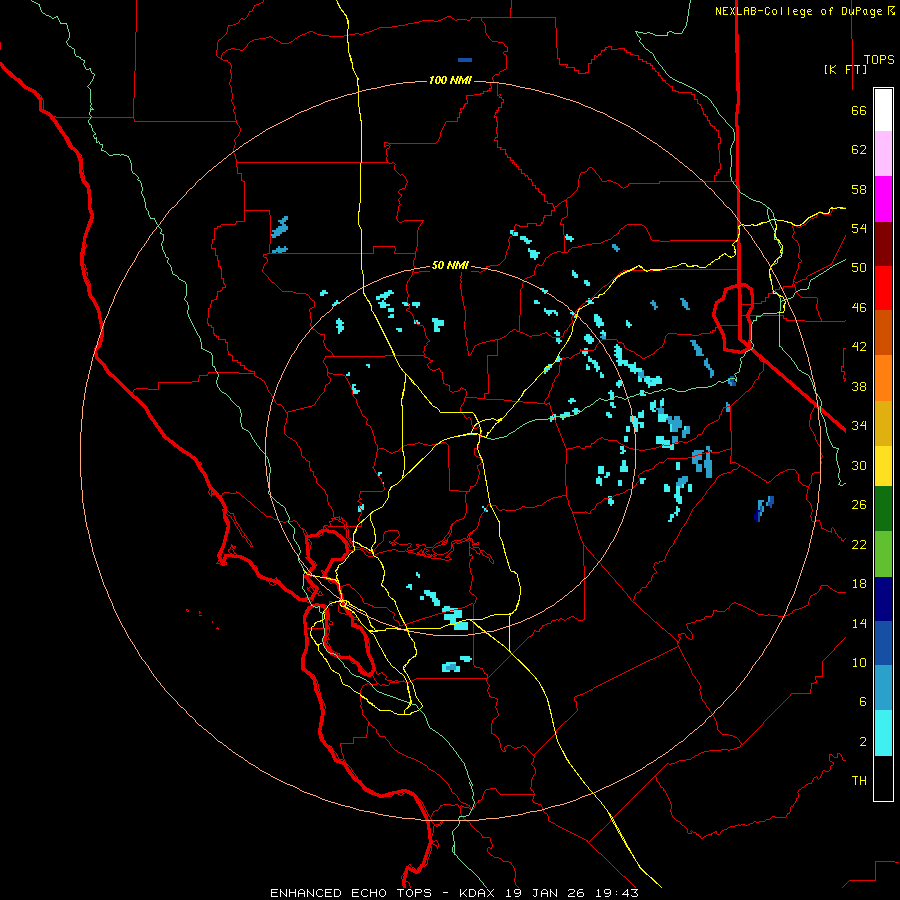Click the legend value 26
Screen dimensions: 900x900
pyautogui.click(x=859, y=505)
